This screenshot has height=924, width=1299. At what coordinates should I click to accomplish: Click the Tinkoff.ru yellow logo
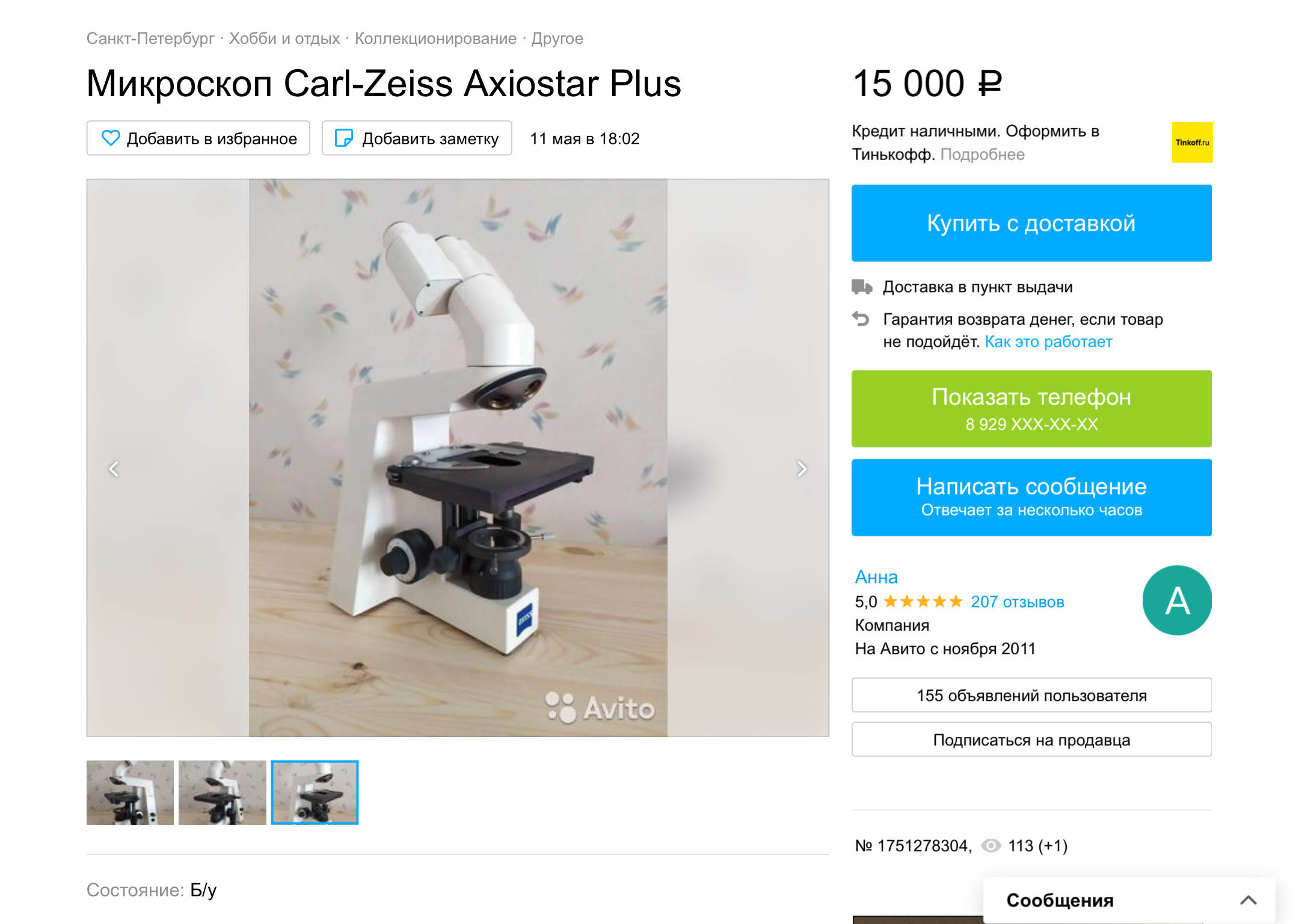click(1192, 142)
